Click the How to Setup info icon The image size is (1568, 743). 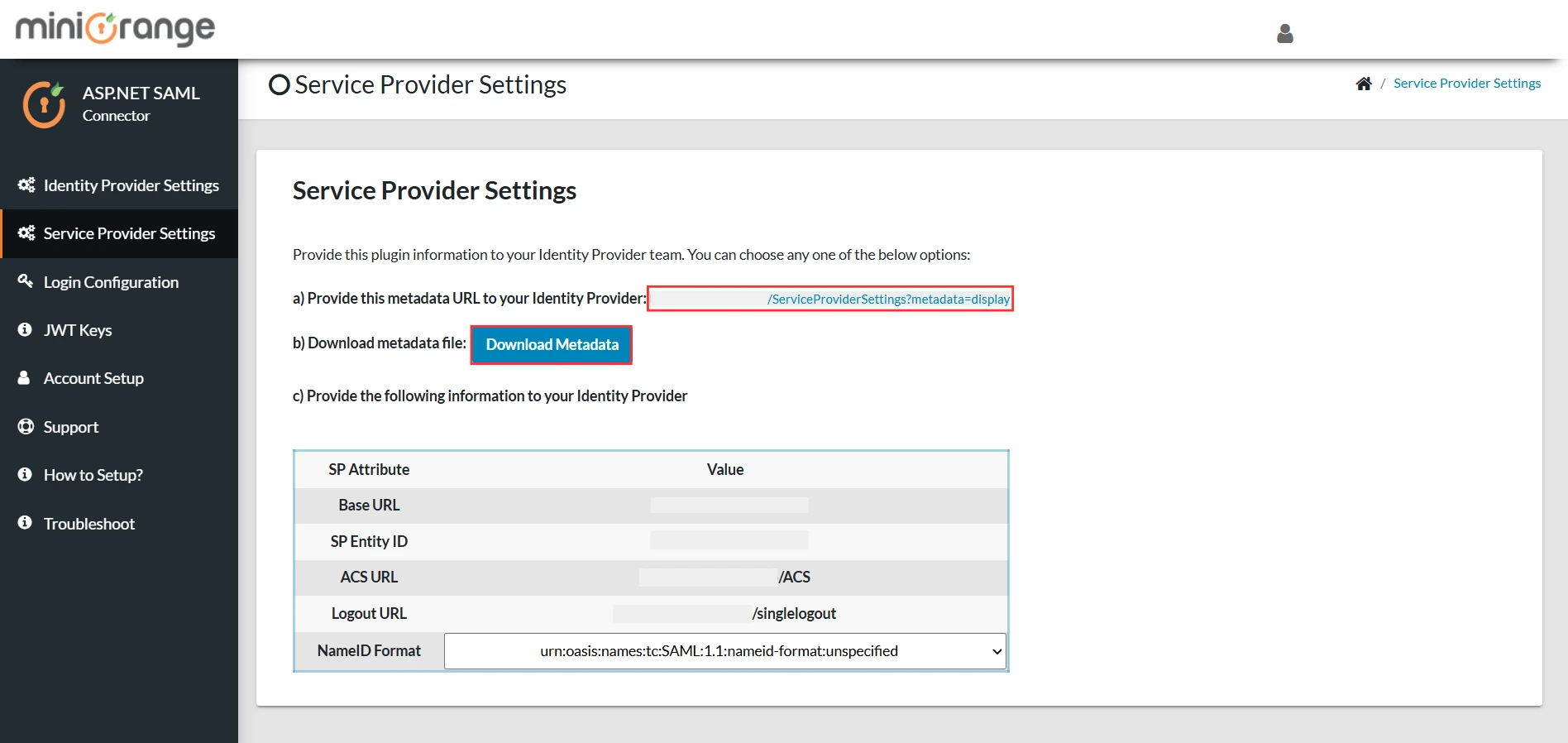(25, 474)
